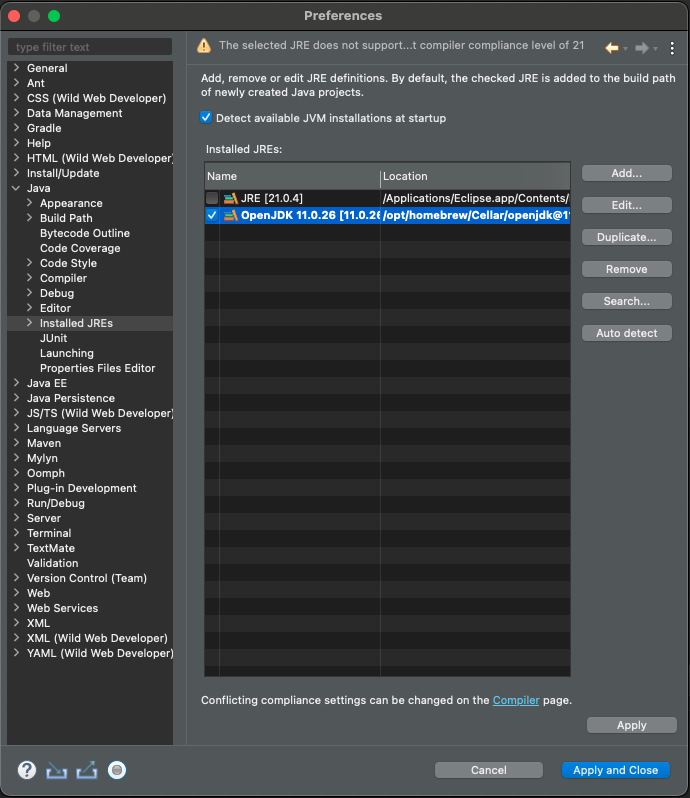Open the Help question mark icon
The image size is (690, 798).
(27, 770)
